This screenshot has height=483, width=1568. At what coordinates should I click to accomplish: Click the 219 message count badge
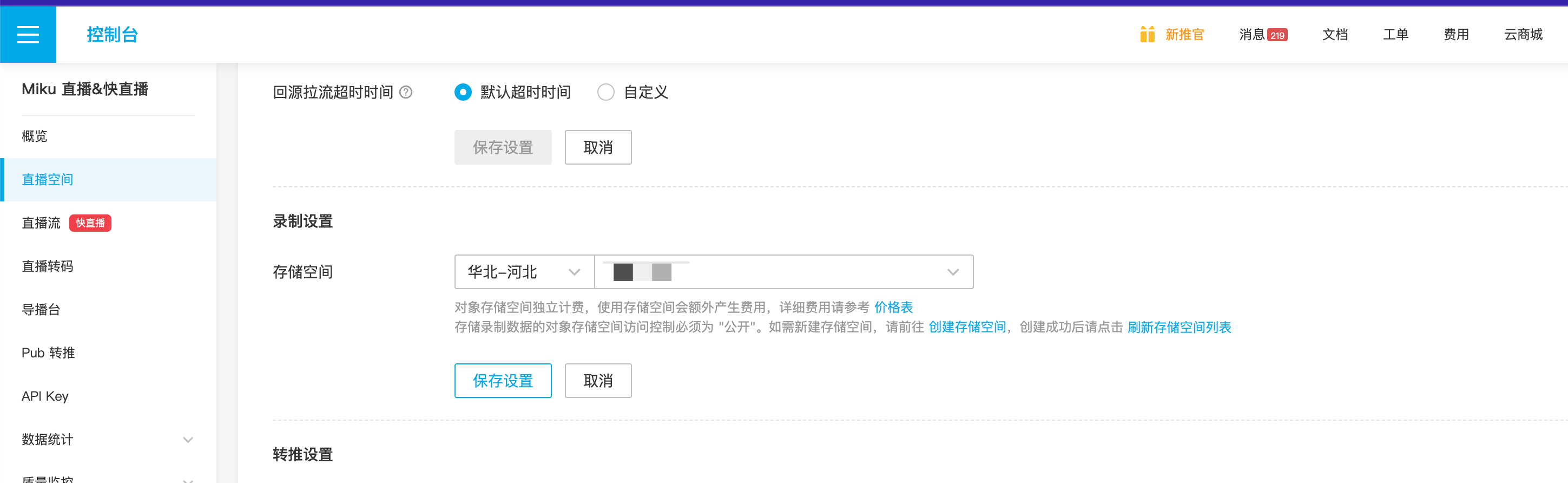1277,35
